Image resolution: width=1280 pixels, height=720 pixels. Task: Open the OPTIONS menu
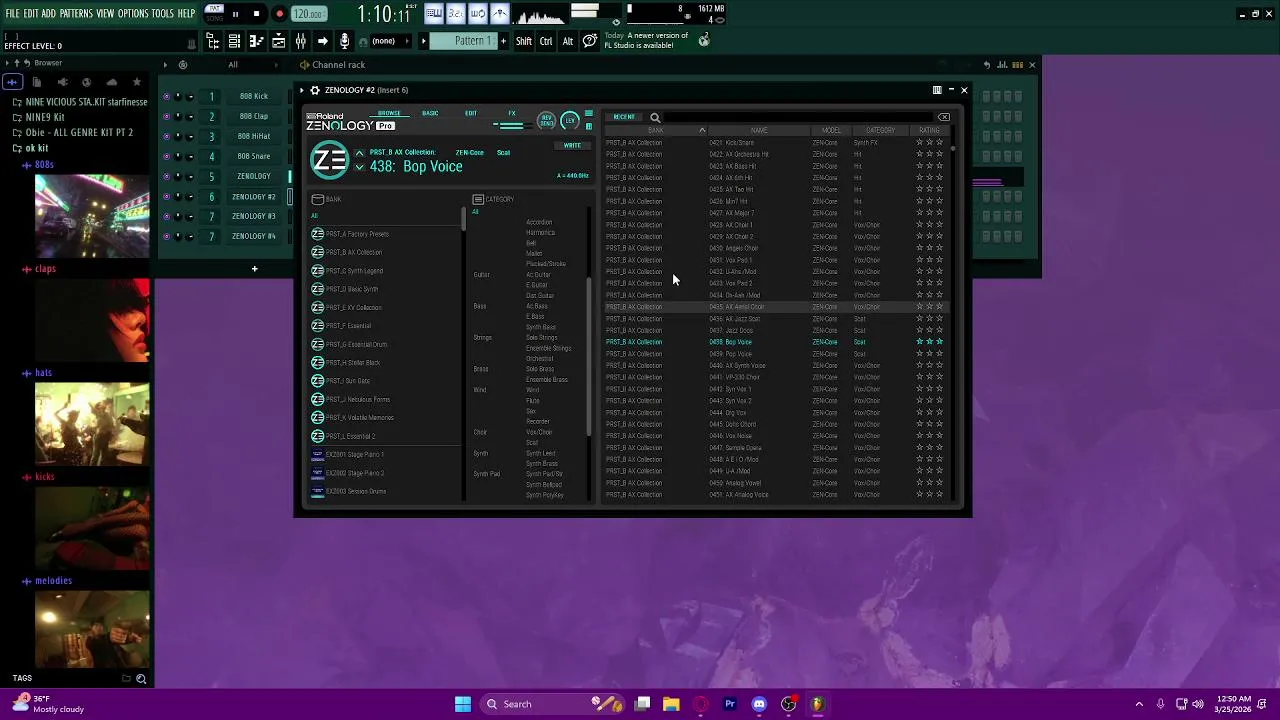pos(133,13)
